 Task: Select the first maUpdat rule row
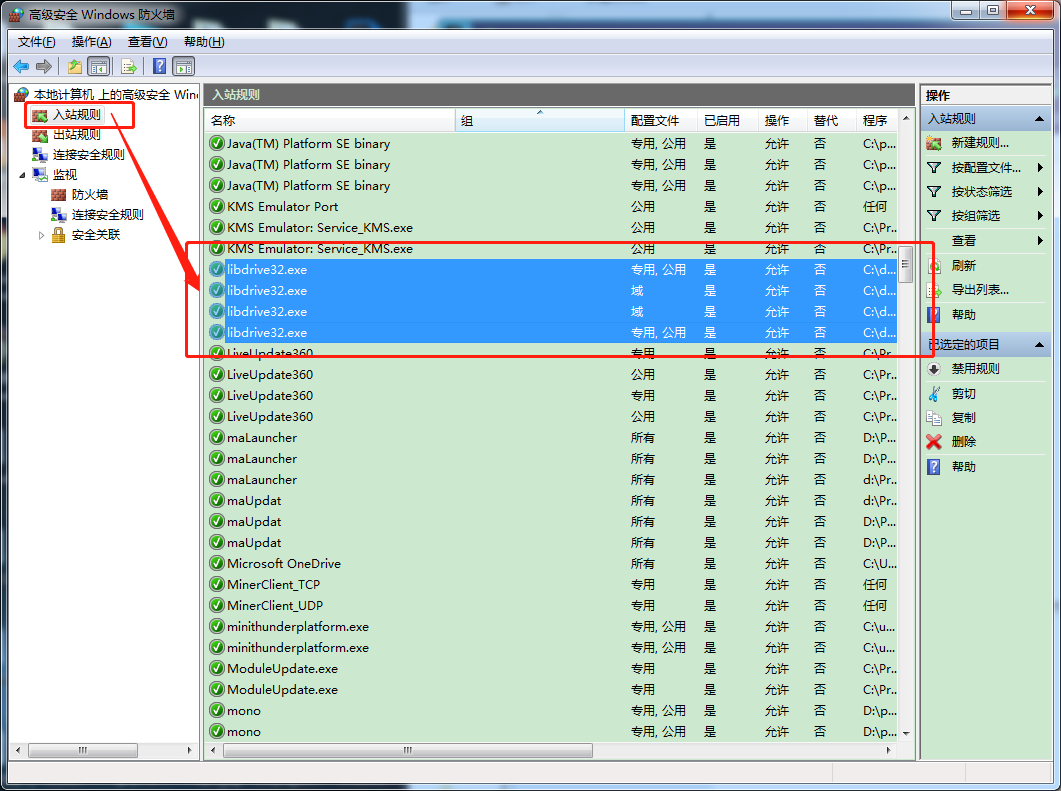pos(552,501)
